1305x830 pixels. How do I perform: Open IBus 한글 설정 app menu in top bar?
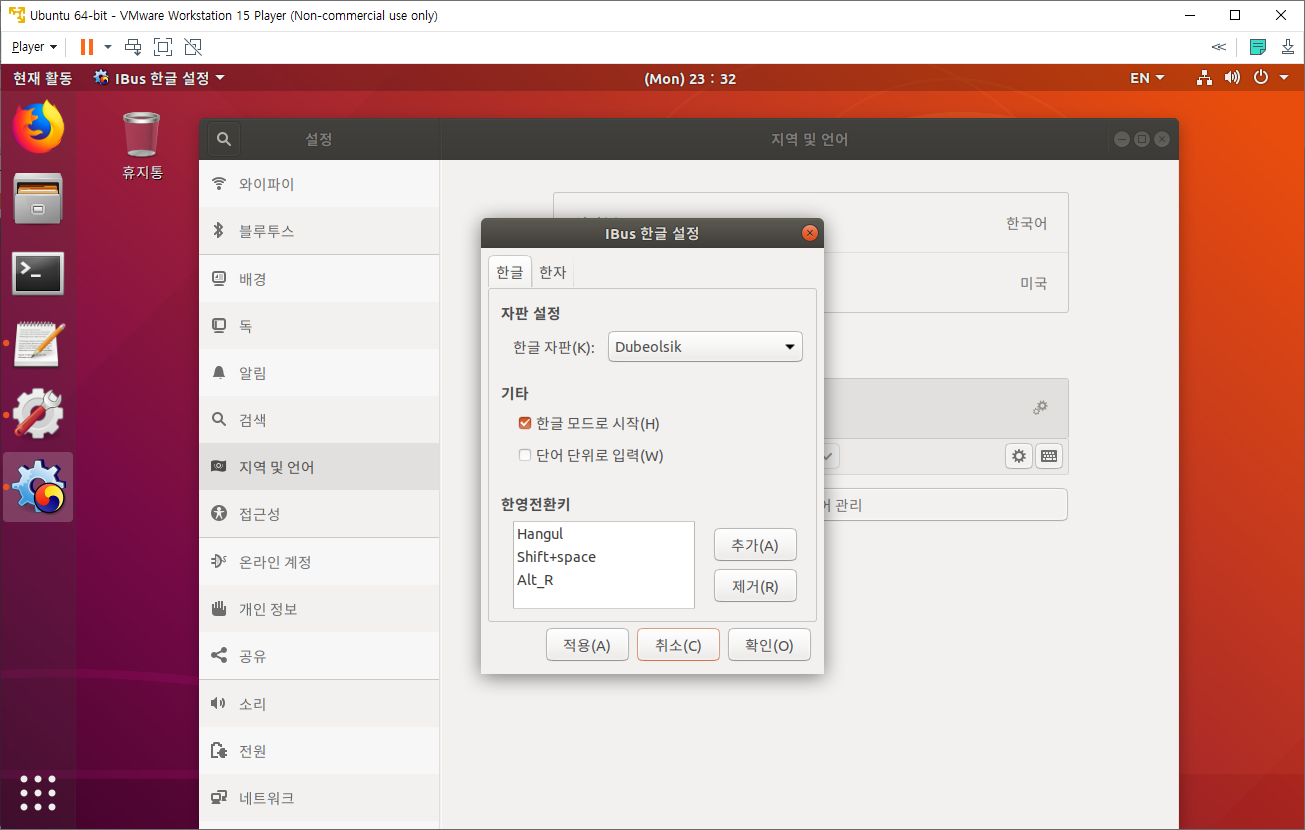159,78
